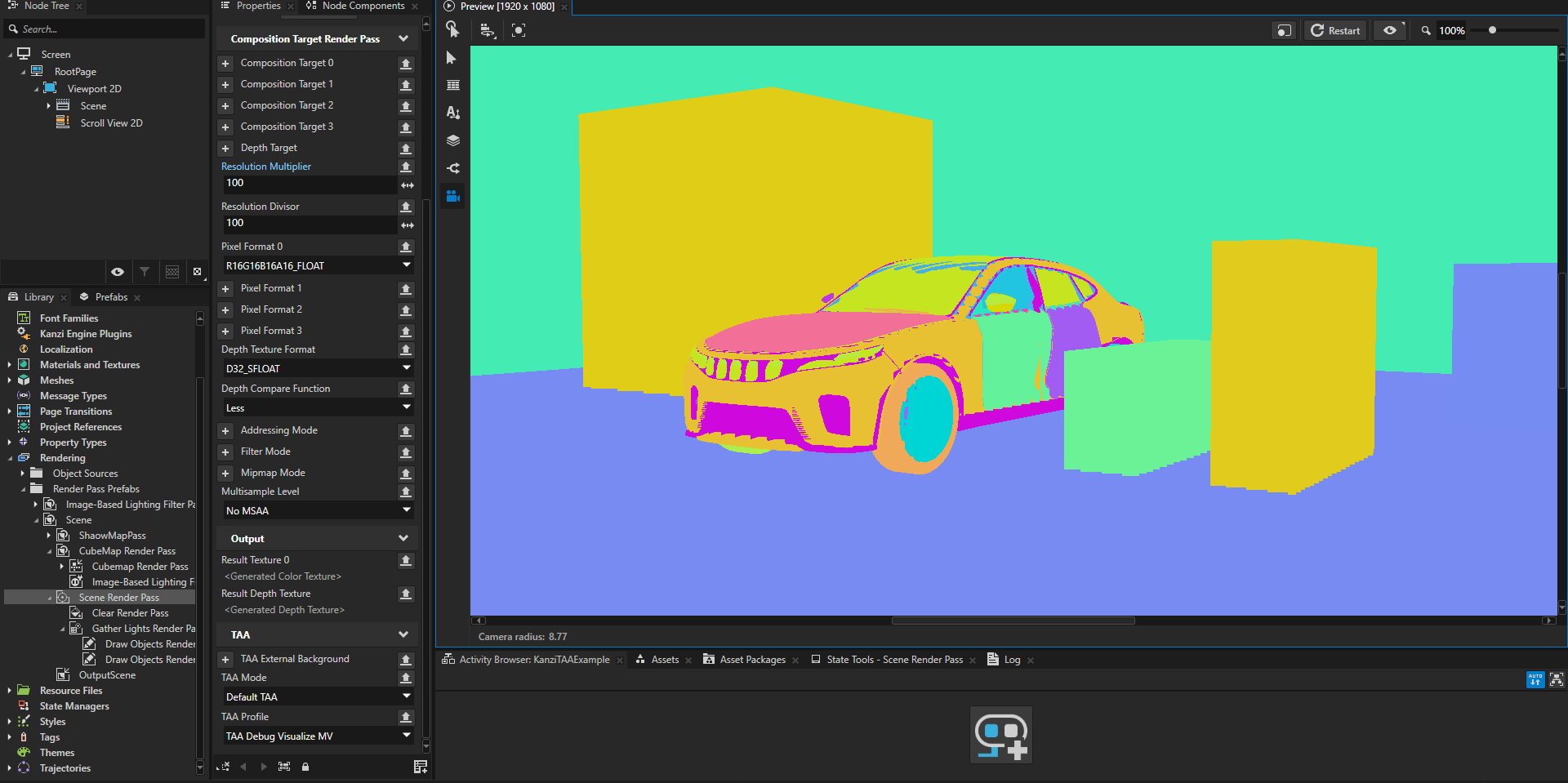Click the Resolution Multiplier value slider arrows
This screenshot has width=1568, height=783.
coord(408,185)
